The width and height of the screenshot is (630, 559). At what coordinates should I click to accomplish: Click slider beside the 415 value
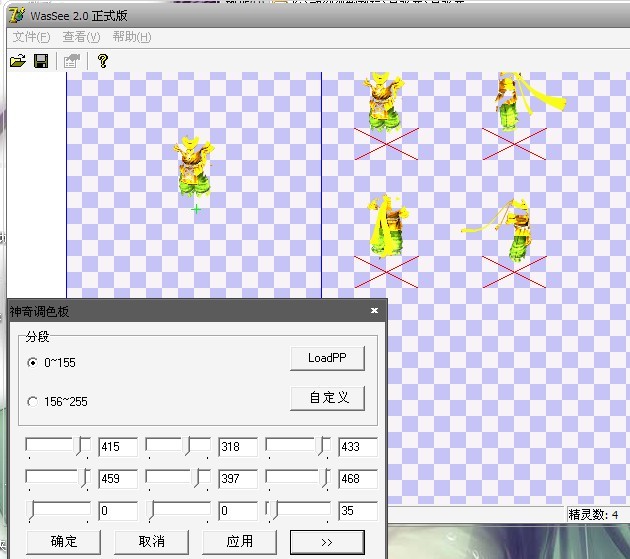(x=58, y=447)
